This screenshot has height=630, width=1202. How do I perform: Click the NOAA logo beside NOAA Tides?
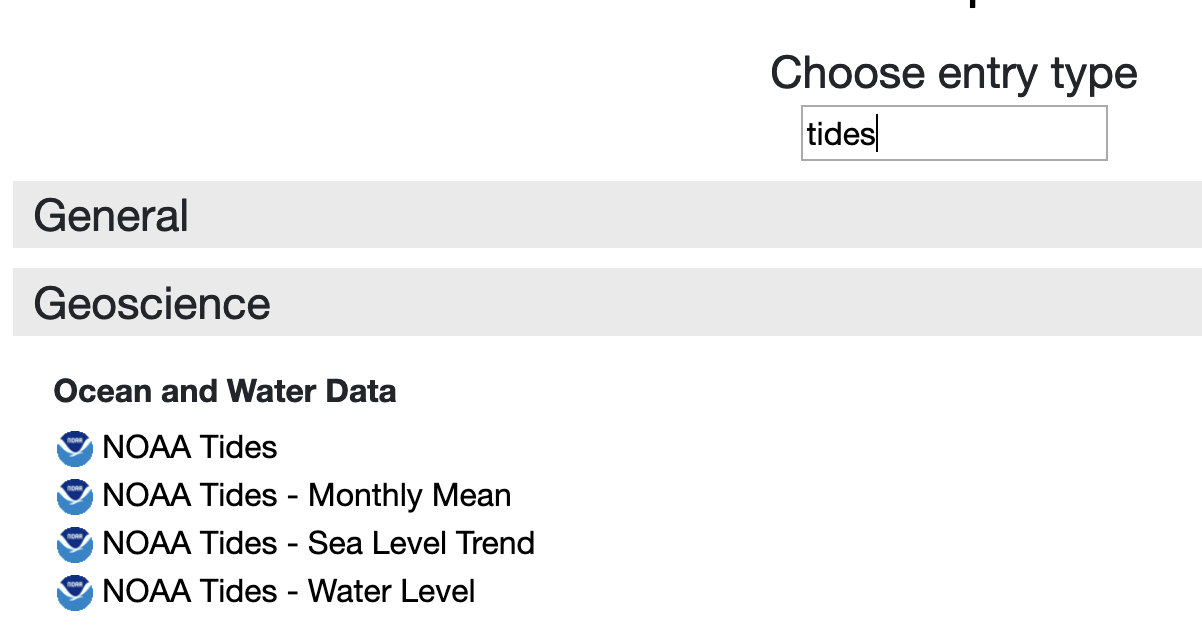(75, 448)
